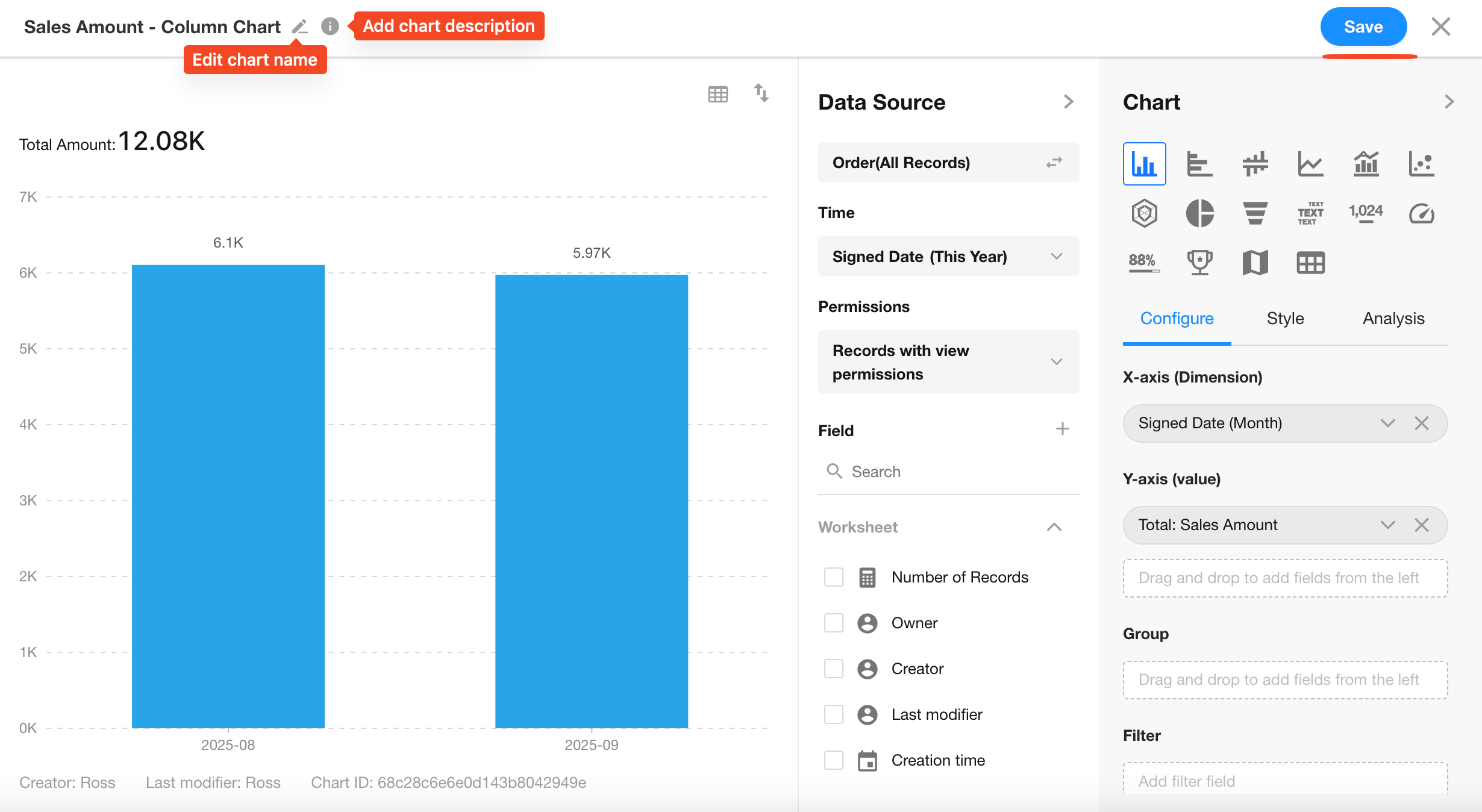
Task: Click the blue Save button
Action: pos(1363,27)
